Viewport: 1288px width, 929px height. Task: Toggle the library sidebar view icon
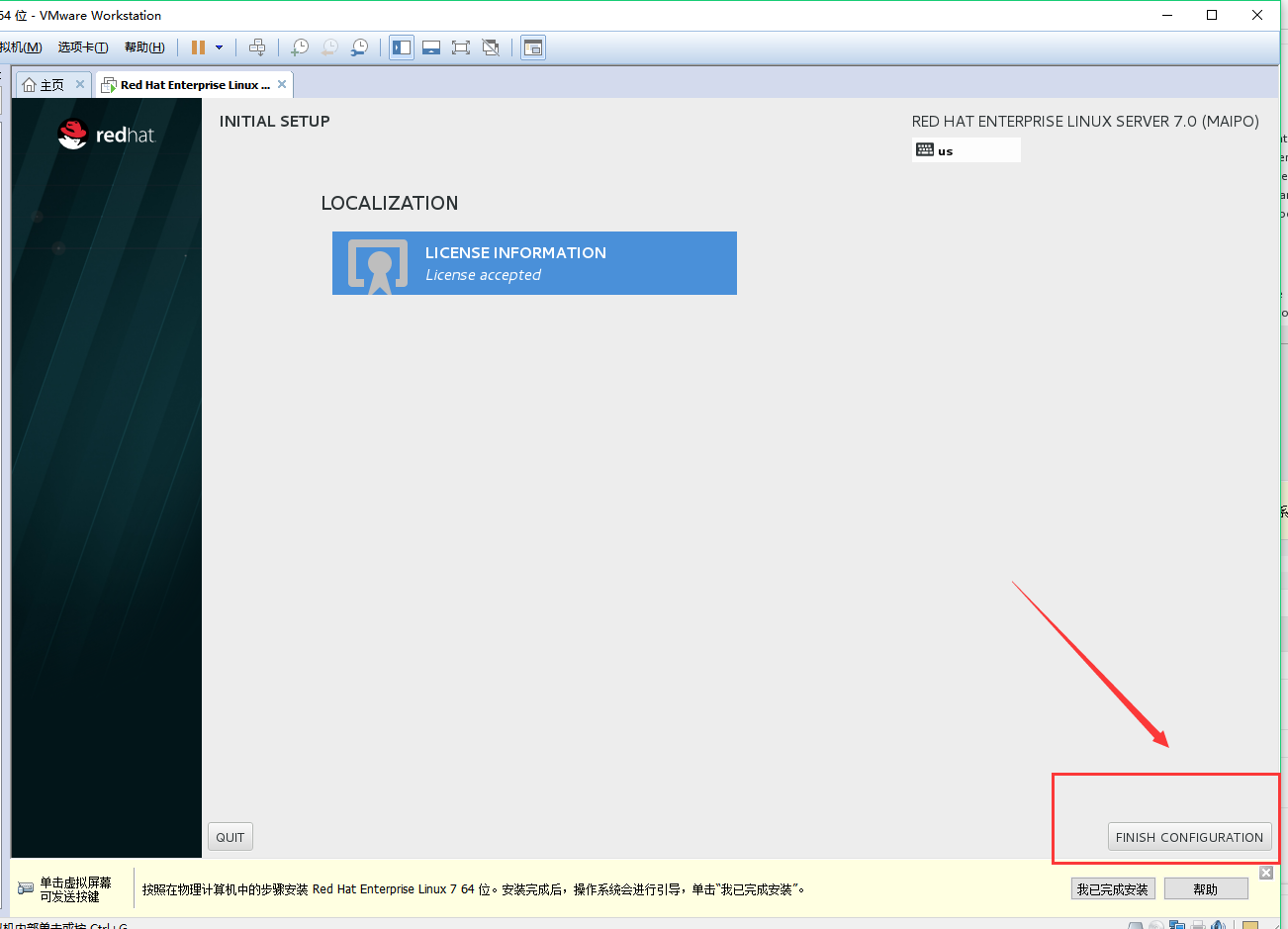pos(402,47)
